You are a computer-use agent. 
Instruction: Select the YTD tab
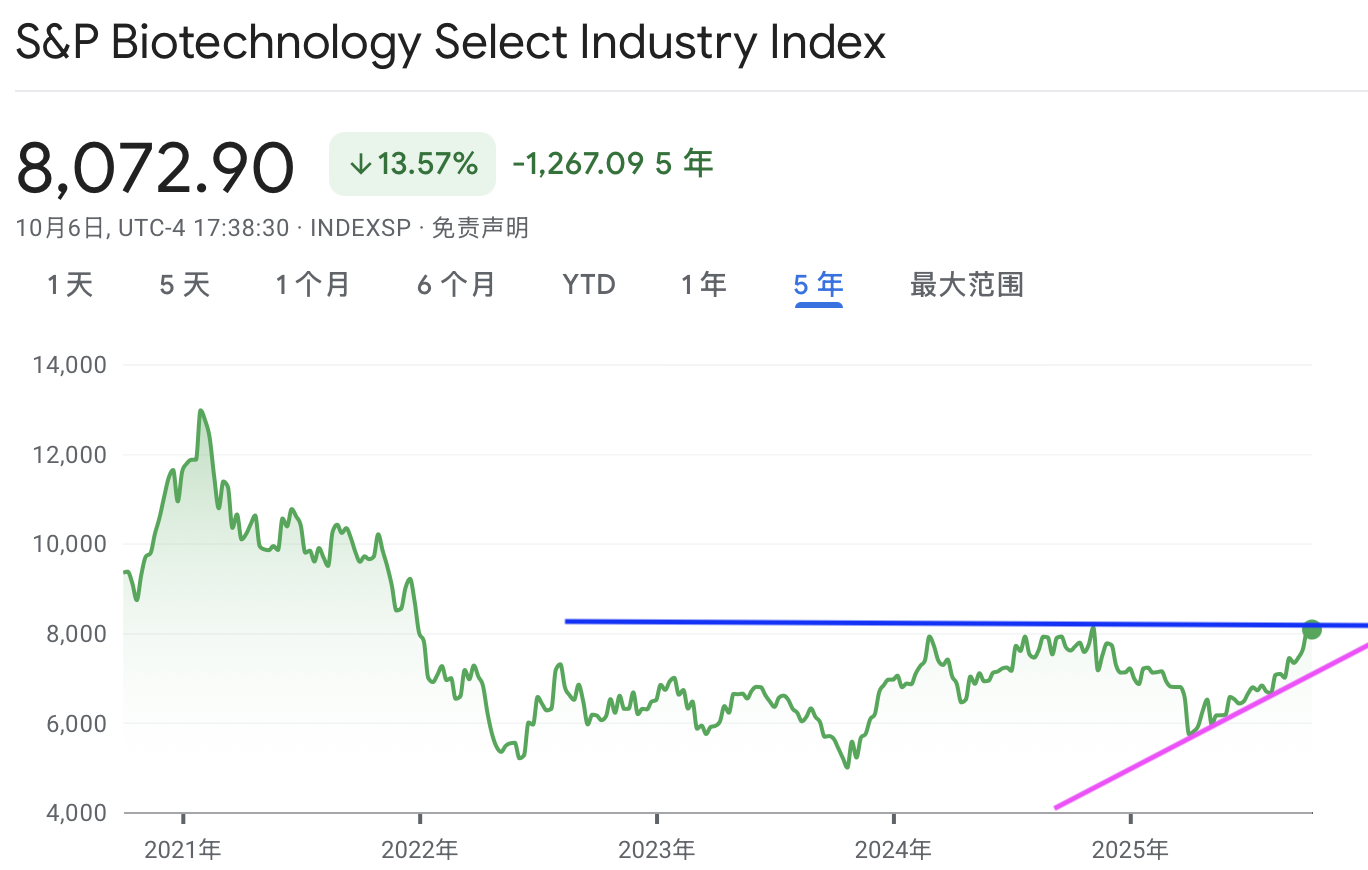click(x=588, y=285)
